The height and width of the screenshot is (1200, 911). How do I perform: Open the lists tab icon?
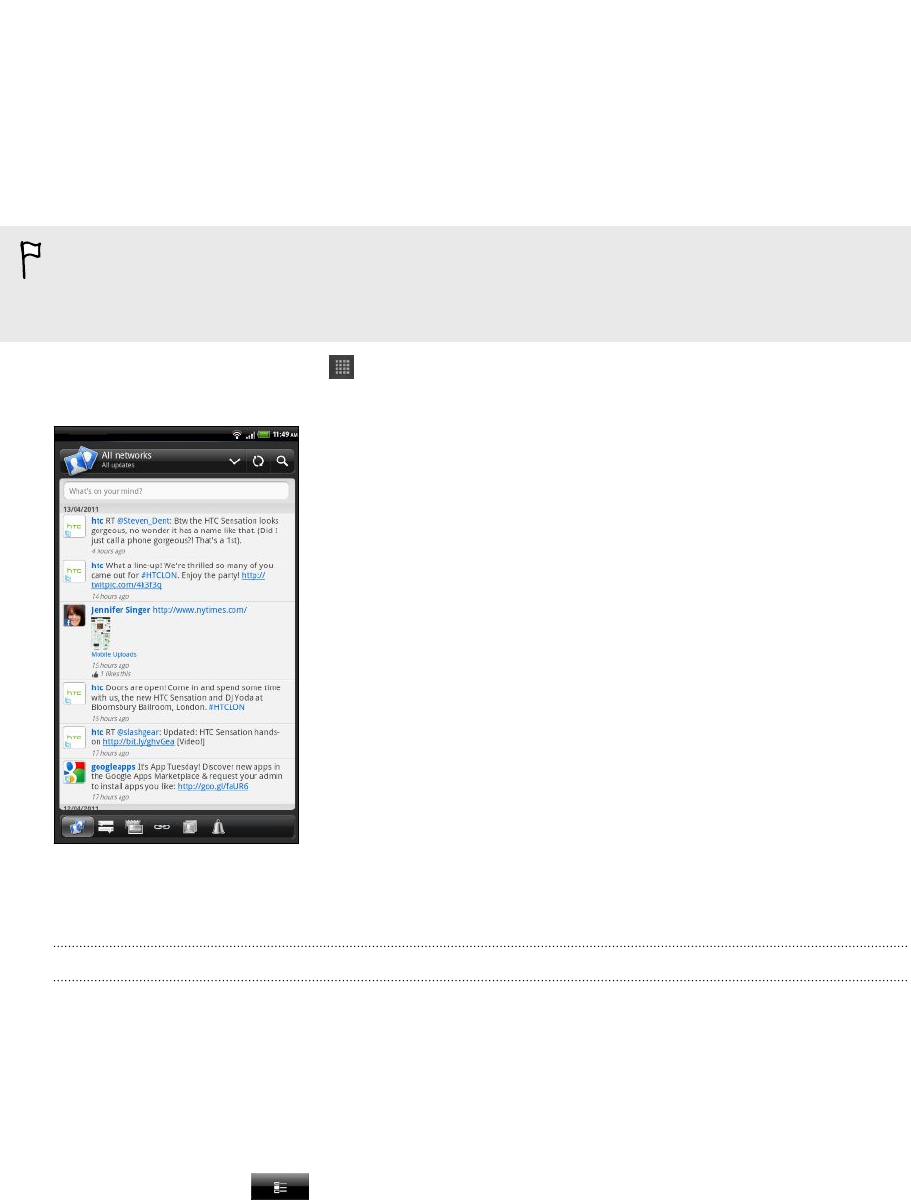coord(189,828)
